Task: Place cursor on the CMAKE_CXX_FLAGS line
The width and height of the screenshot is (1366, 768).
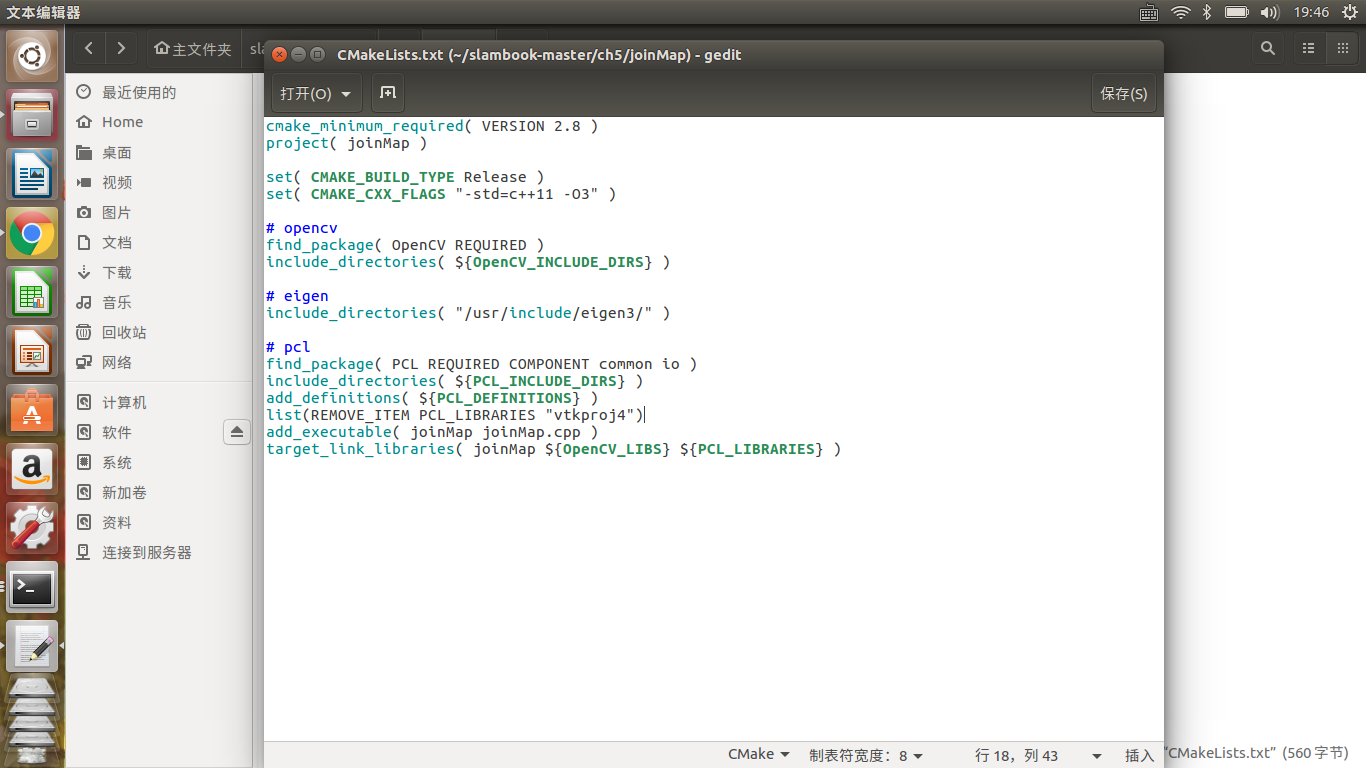Action: pyautogui.click(x=441, y=194)
